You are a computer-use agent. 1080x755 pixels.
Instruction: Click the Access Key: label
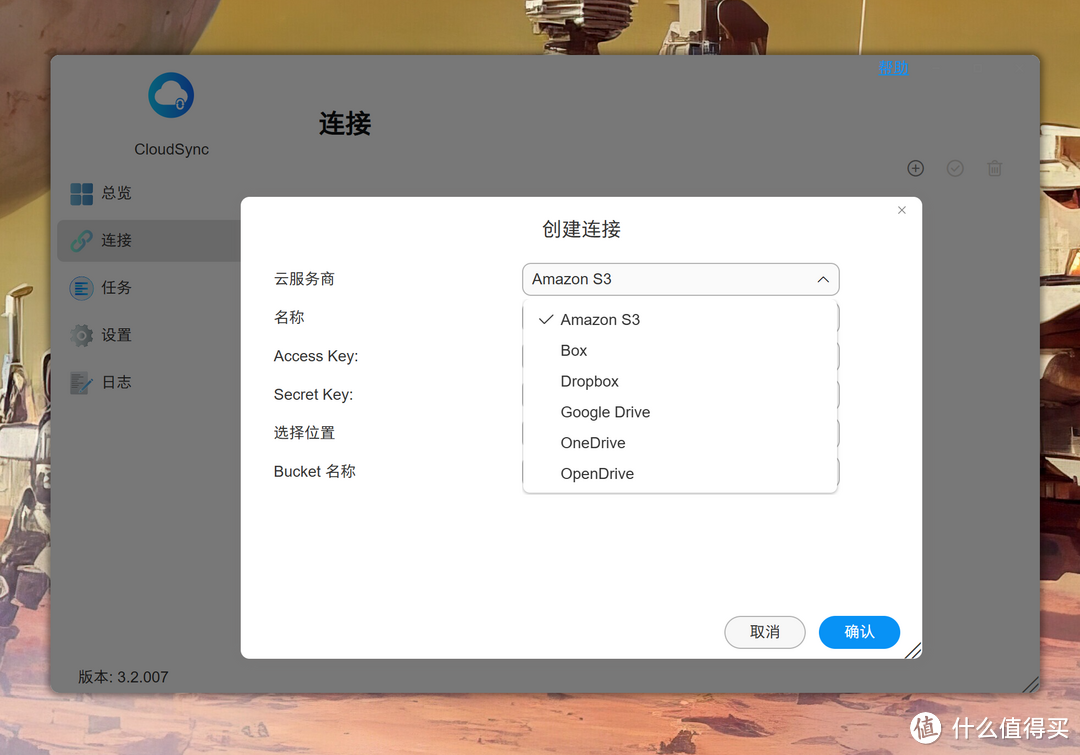point(316,356)
